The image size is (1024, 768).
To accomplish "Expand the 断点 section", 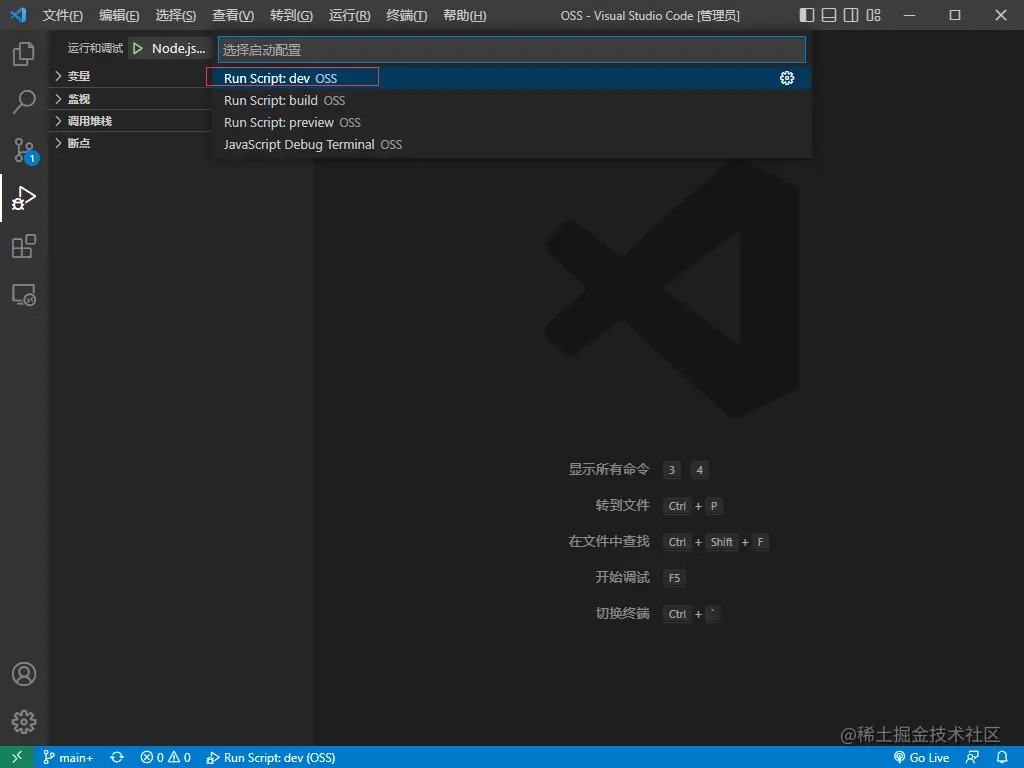I will 131,143.
